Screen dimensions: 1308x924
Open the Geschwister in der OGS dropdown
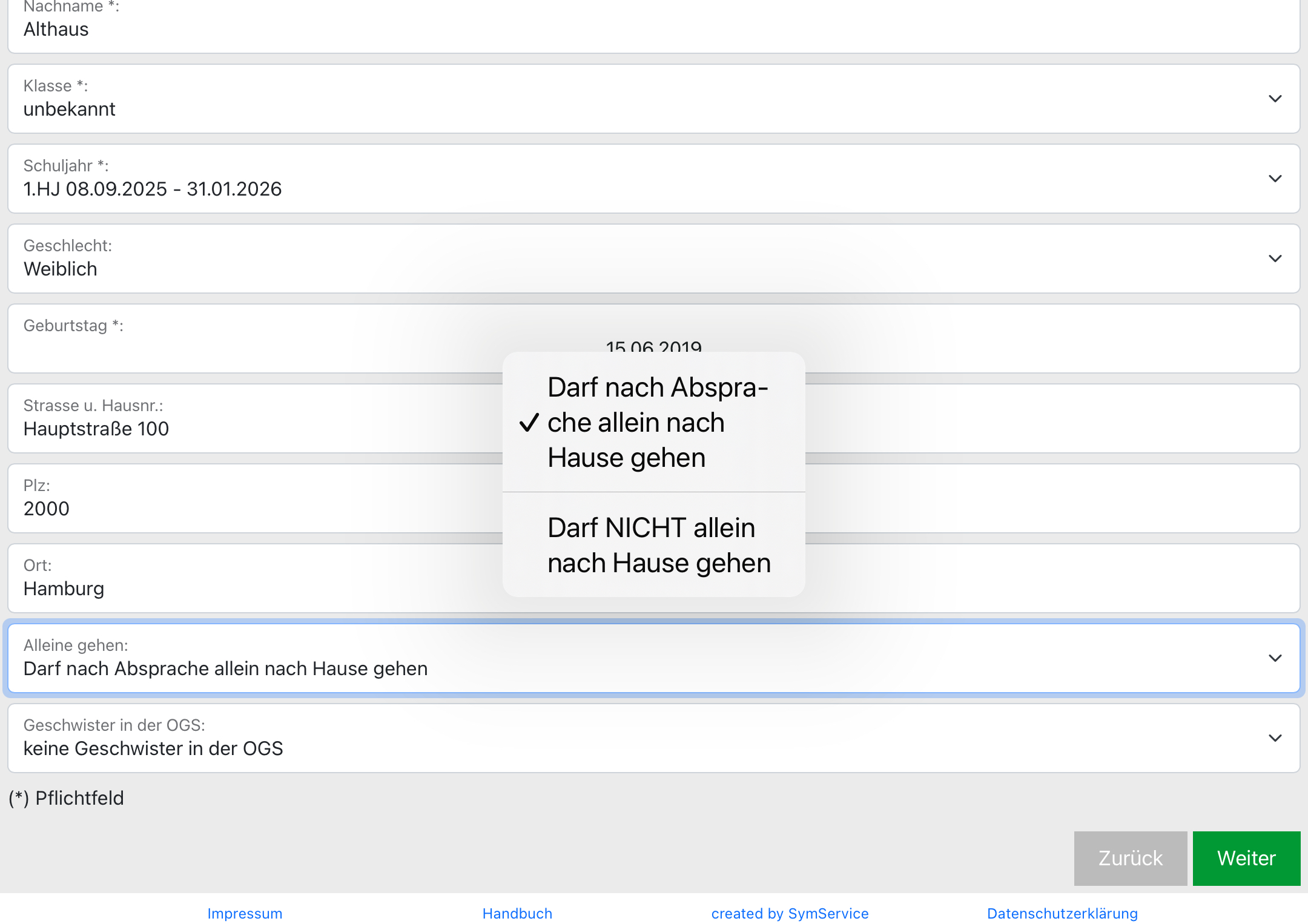1275,738
